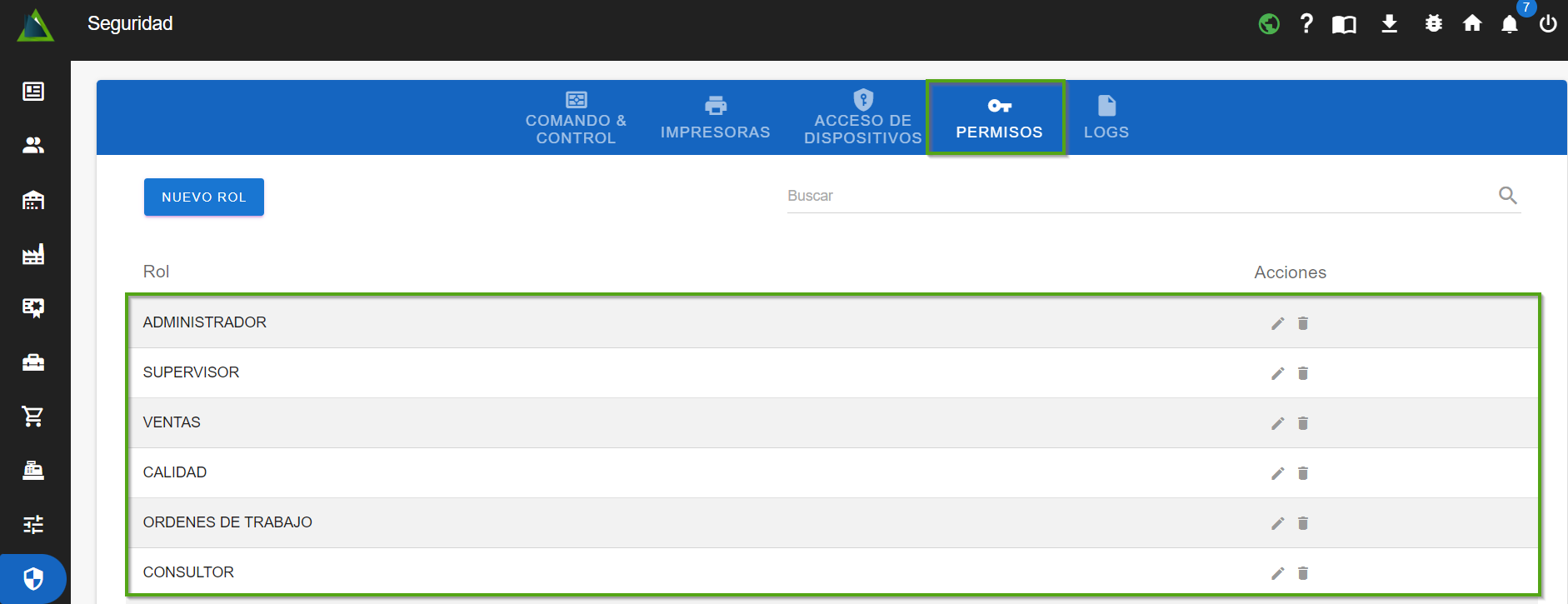Select the users sidebar icon
1568x604 pixels.
33,145
